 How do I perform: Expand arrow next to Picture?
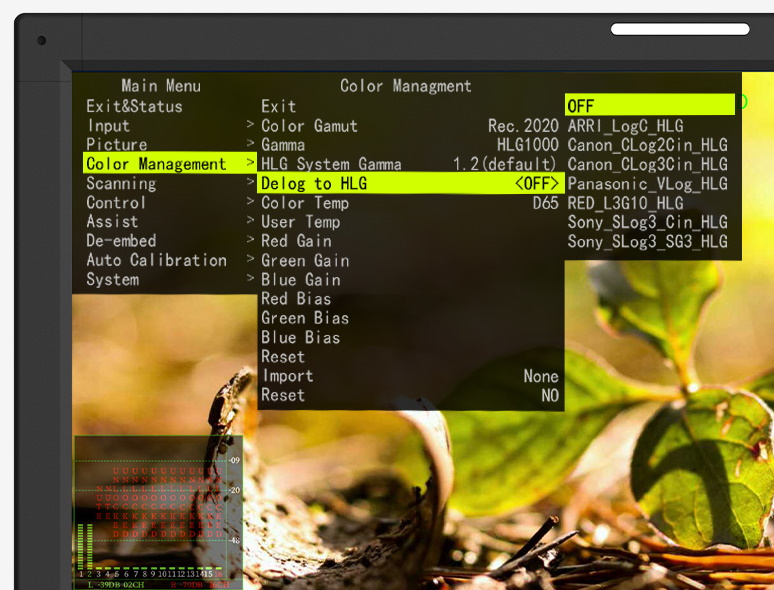tap(250, 143)
